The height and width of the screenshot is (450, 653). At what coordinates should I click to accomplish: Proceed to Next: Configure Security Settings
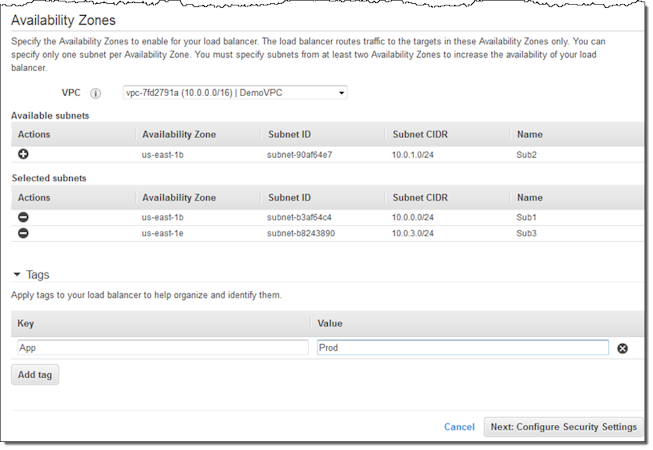pyautogui.click(x=563, y=427)
